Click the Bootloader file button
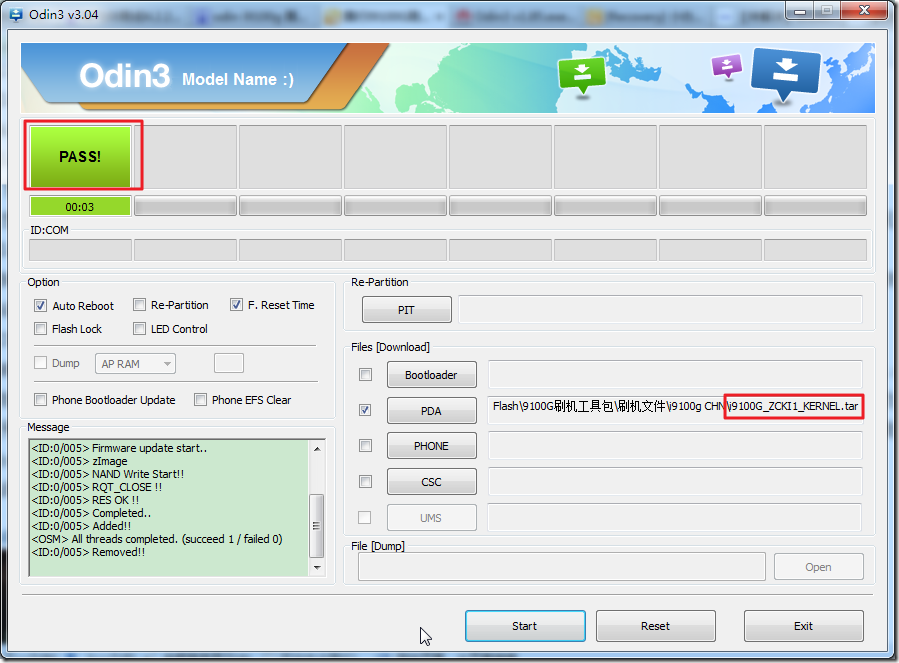Image resolution: width=899 pixels, height=663 pixels. (x=431, y=375)
